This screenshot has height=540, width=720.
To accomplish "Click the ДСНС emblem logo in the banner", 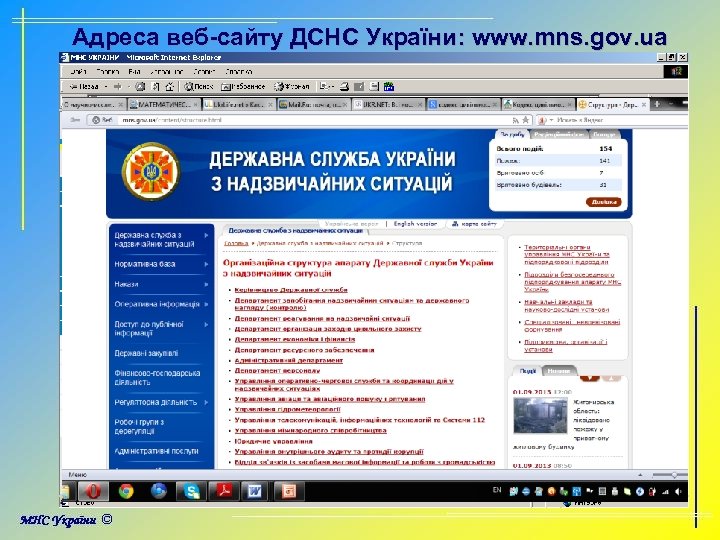I will pyautogui.click(x=151, y=172).
